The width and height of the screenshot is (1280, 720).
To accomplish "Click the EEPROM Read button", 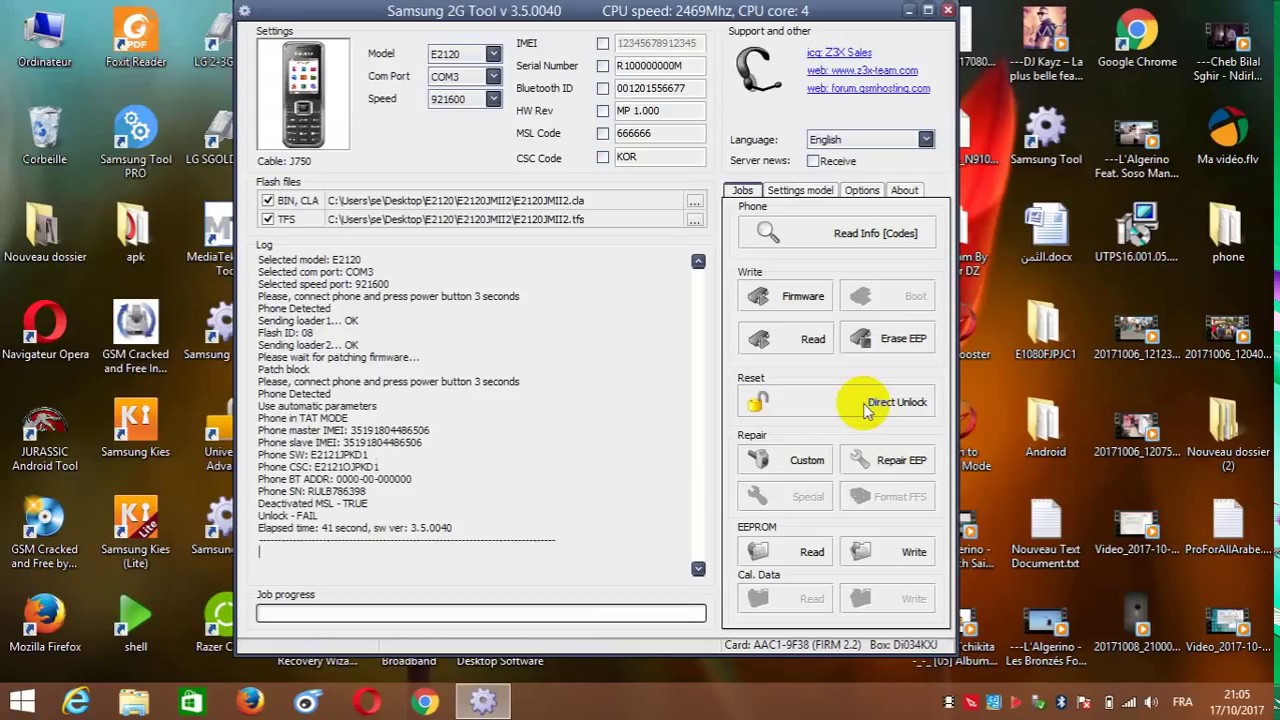I will coord(785,552).
